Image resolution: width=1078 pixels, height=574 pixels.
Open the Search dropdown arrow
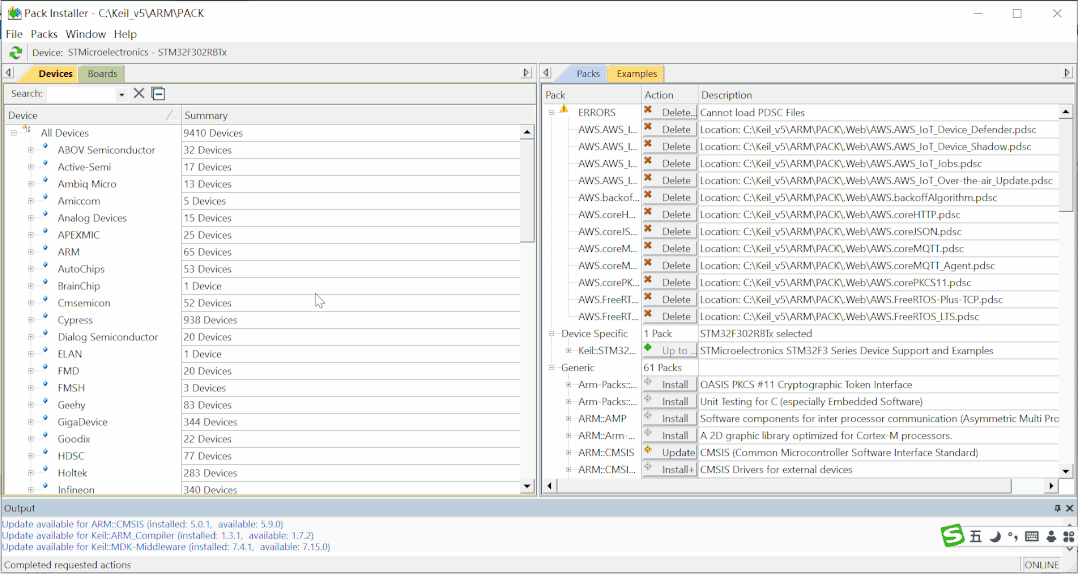point(122,94)
